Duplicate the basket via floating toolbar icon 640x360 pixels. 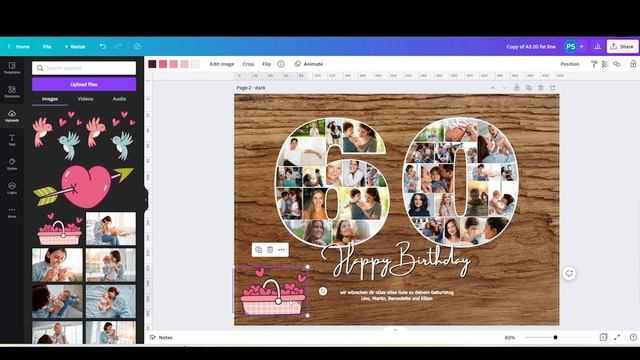(258, 249)
